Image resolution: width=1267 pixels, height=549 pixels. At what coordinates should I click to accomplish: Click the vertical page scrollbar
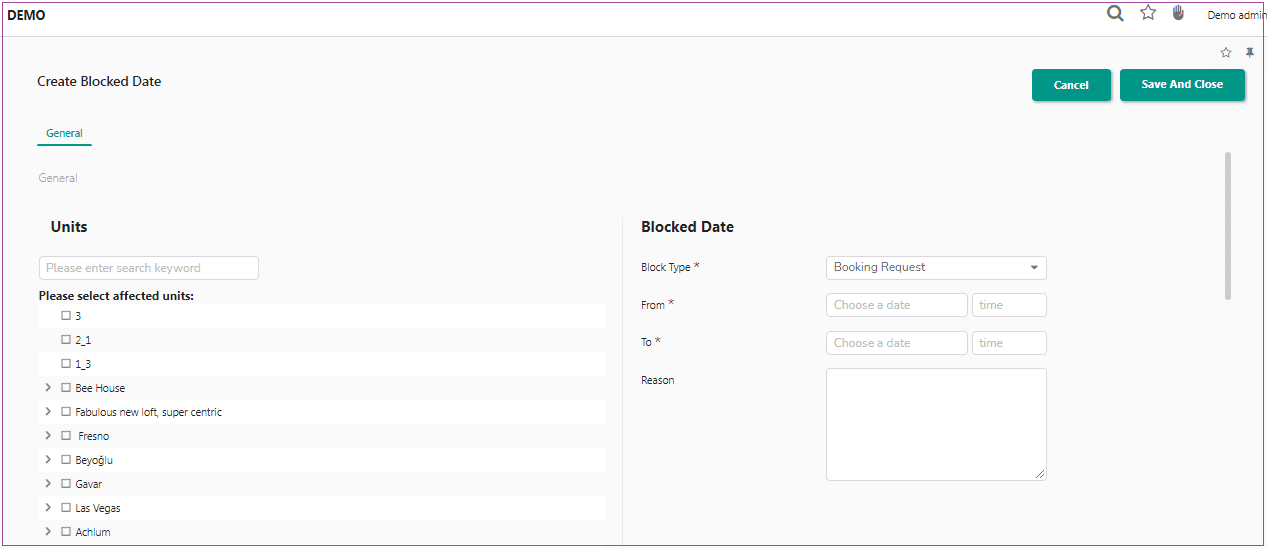(x=1228, y=225)
